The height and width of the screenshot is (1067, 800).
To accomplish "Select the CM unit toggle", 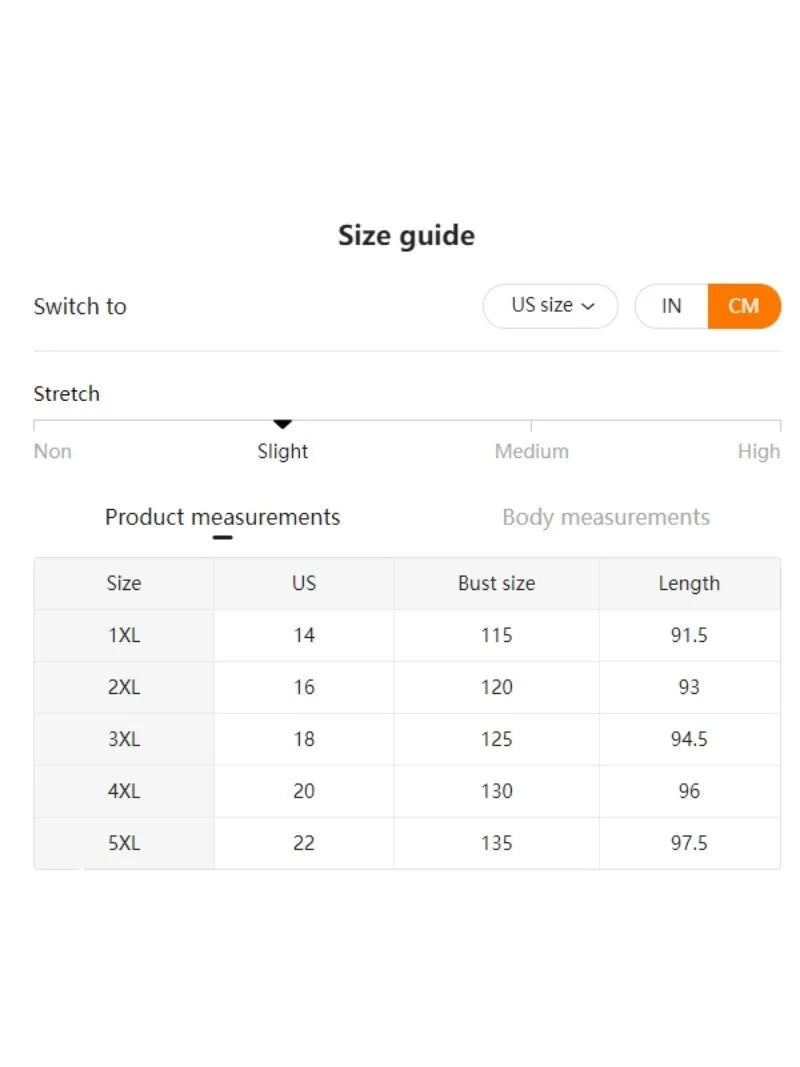I will (743, 306).
